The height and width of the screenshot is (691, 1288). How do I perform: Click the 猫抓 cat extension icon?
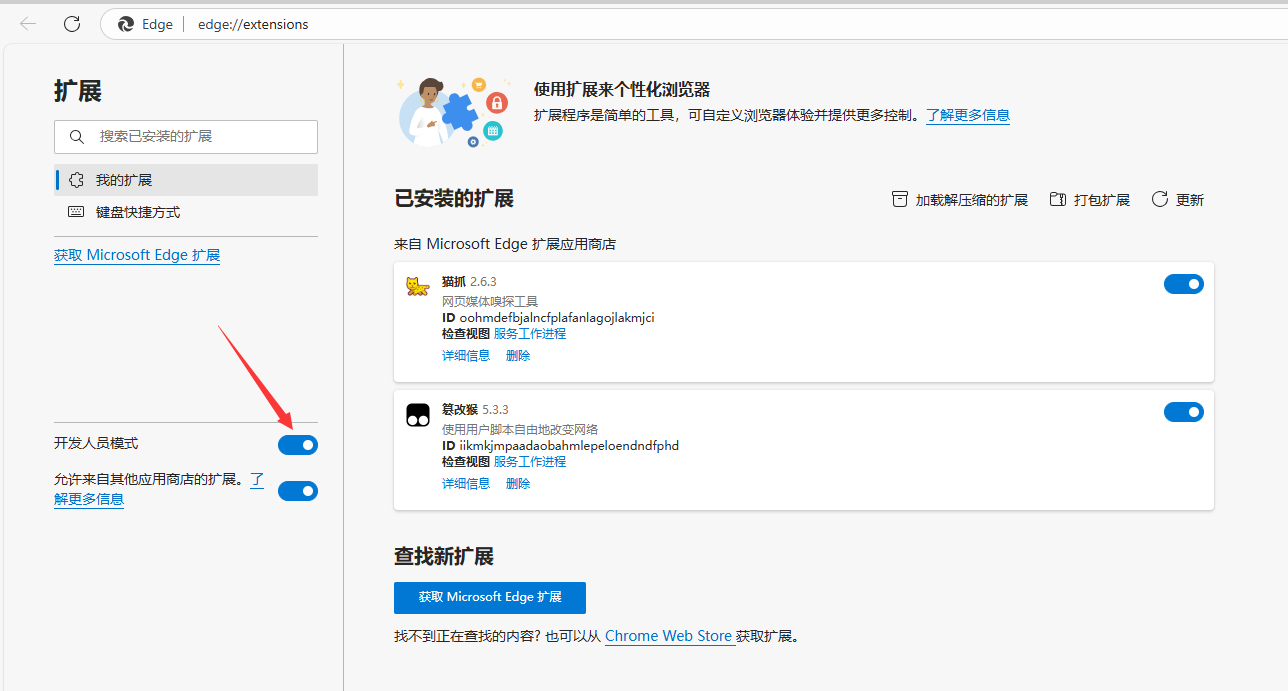pos(417,287)
